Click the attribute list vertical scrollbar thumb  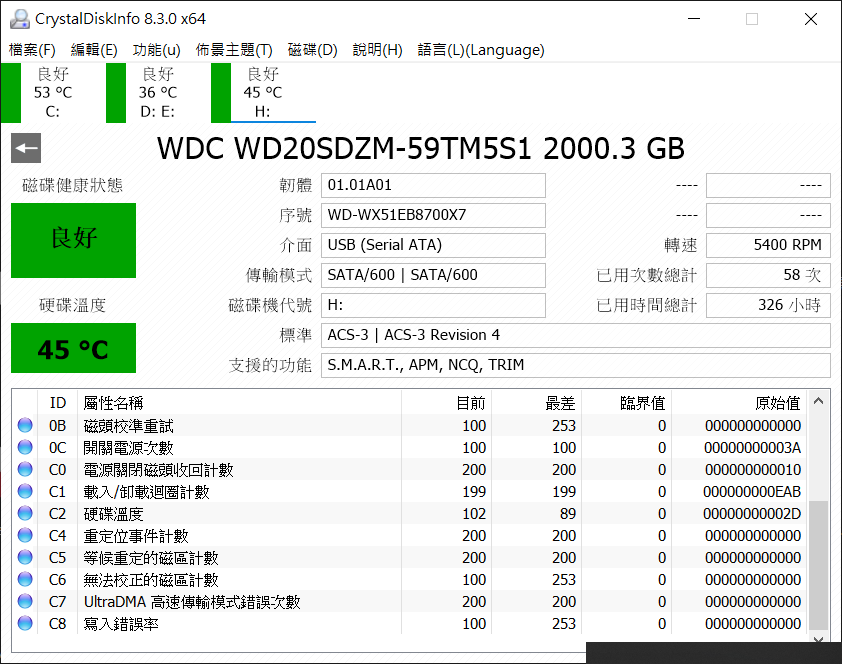point(818,565)
